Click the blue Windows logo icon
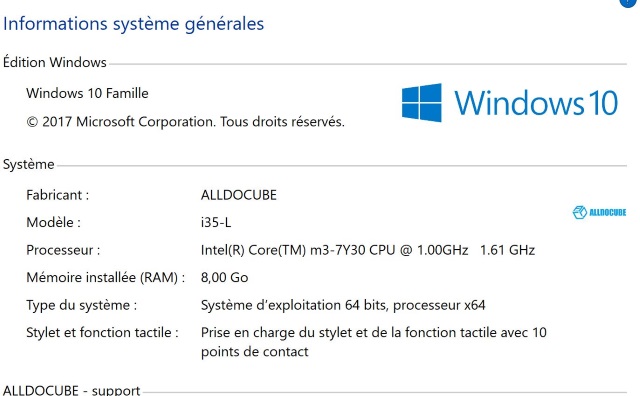This screenshot has width=640, height=396. 422,102
